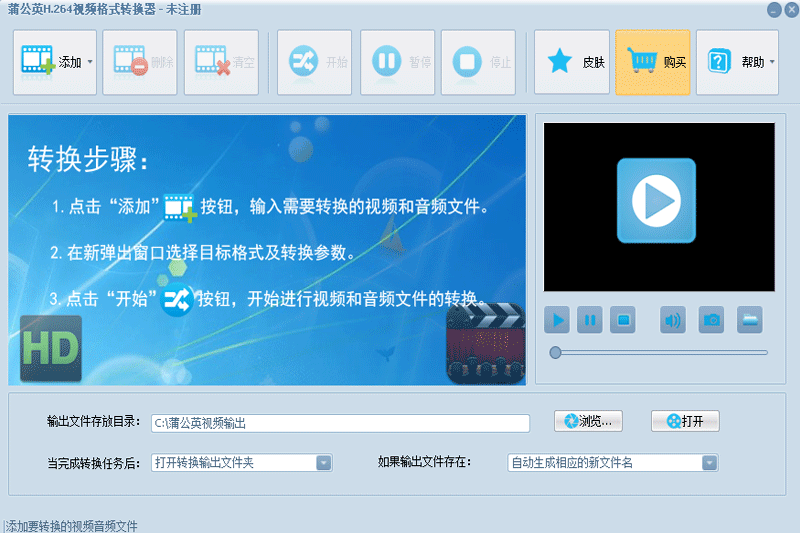Open the 皮肤 (Skin) star button
800x533 pixels.
click(x=572, y=62)
